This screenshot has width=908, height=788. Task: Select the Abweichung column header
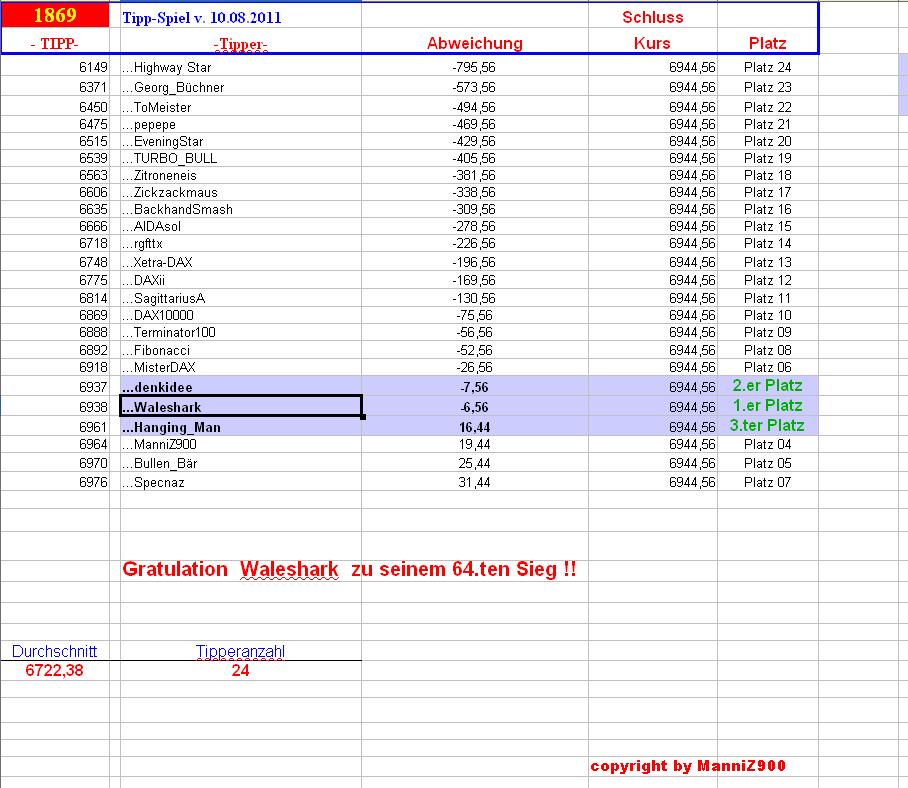475,43
